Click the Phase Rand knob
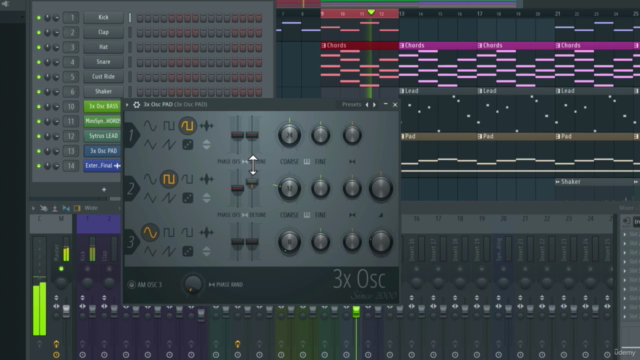Viewport: 640px width, 360px height. (193, 284)
